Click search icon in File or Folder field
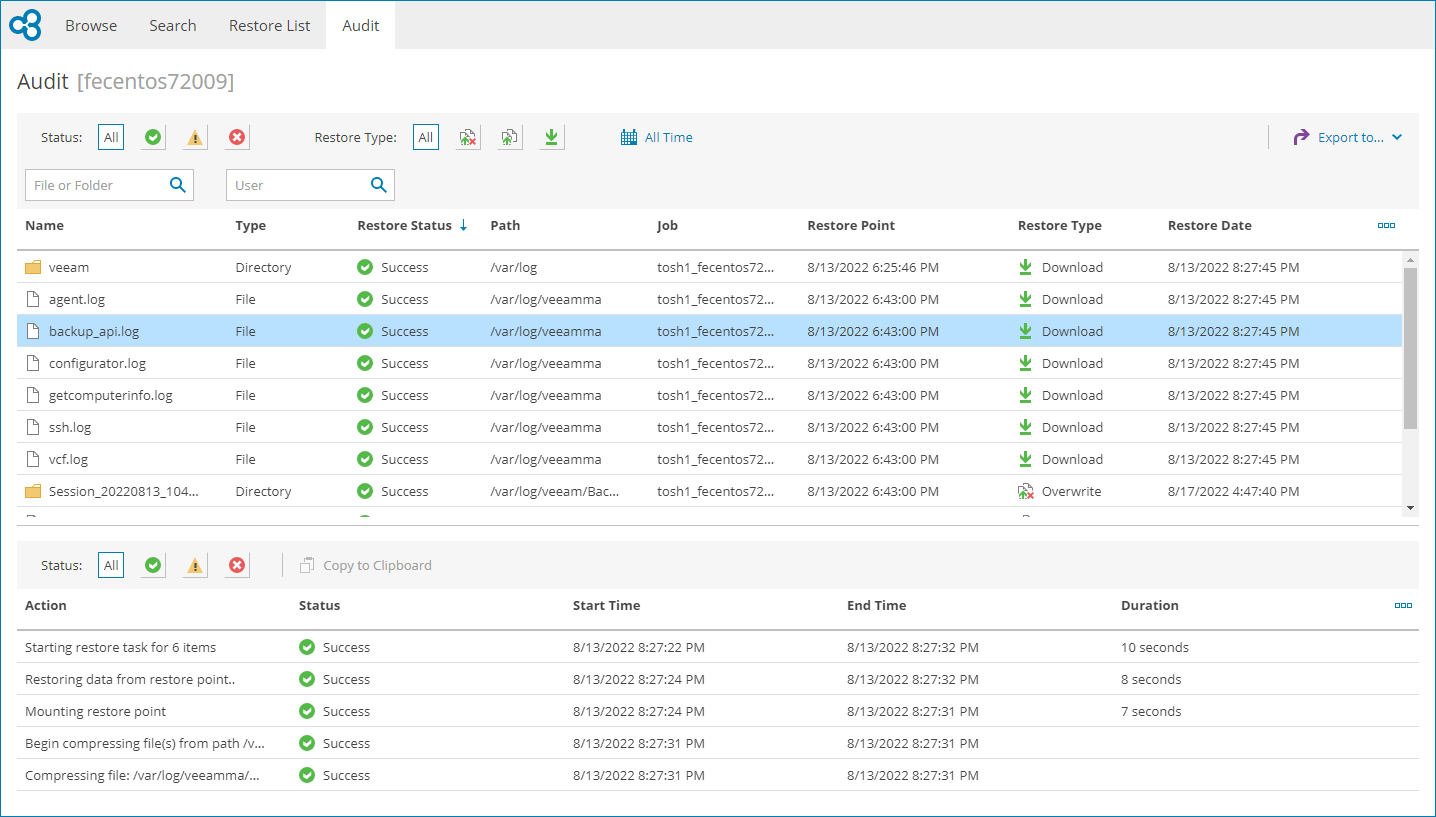 [178, 185]
